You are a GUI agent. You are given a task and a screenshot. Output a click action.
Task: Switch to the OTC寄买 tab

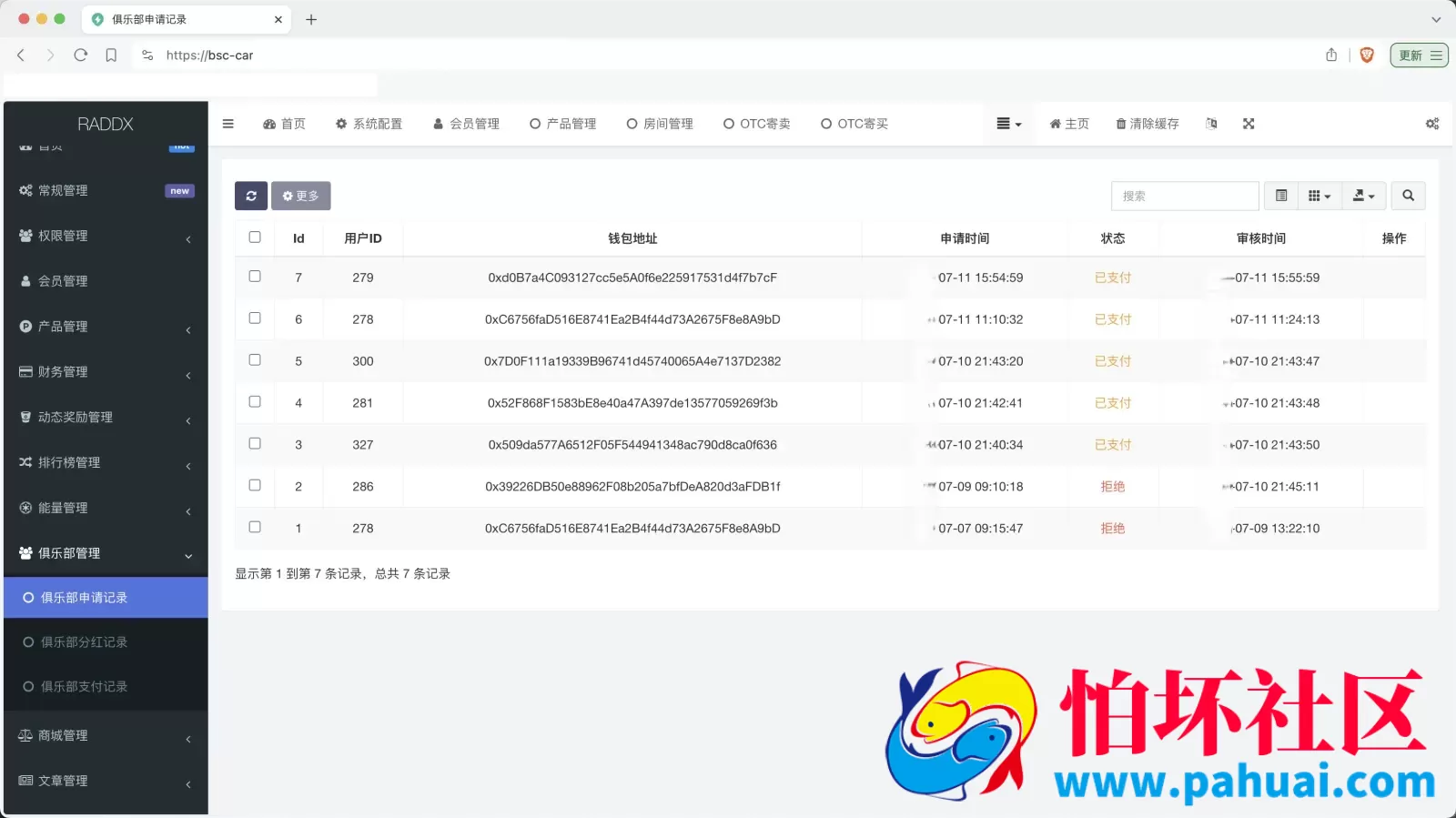pos(854,124)
